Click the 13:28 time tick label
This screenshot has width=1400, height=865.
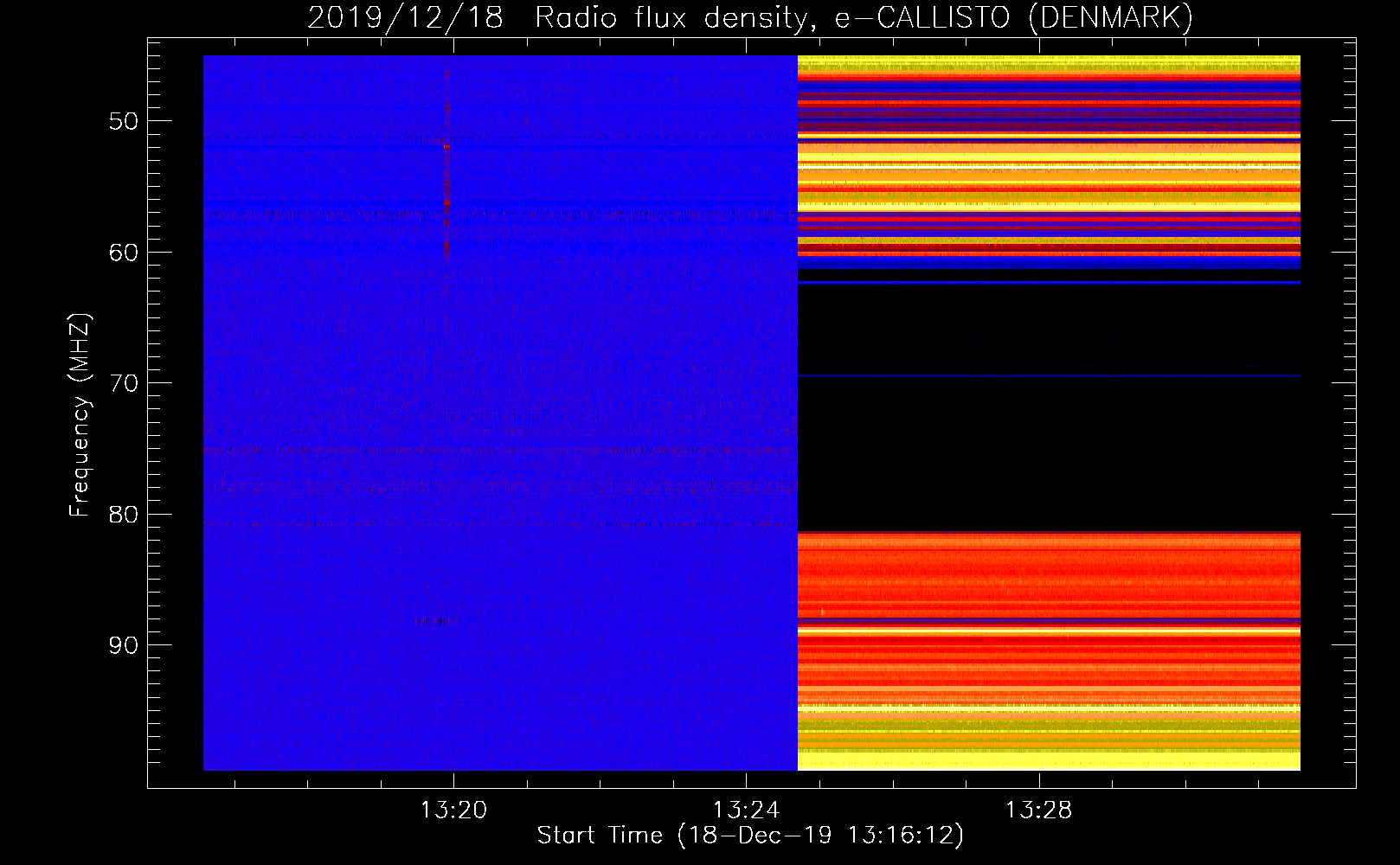coord(1038,811)
